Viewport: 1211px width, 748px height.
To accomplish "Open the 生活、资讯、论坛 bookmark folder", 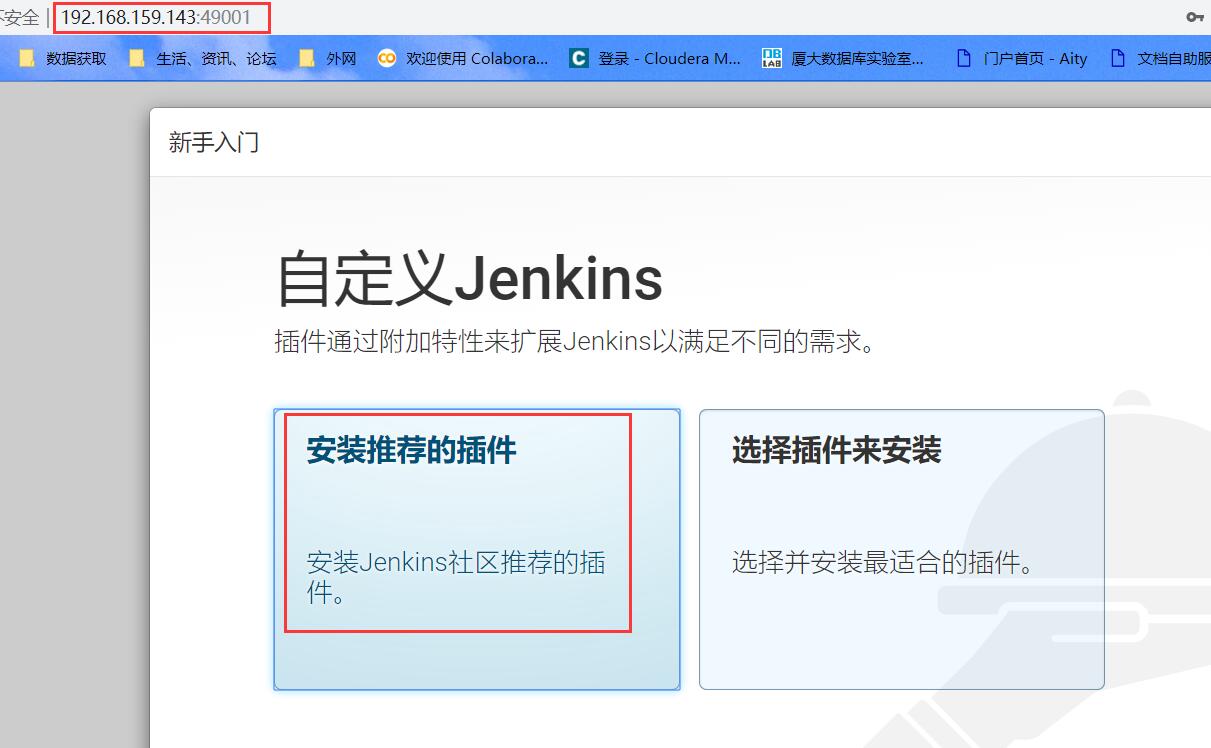I will [202, 58].
